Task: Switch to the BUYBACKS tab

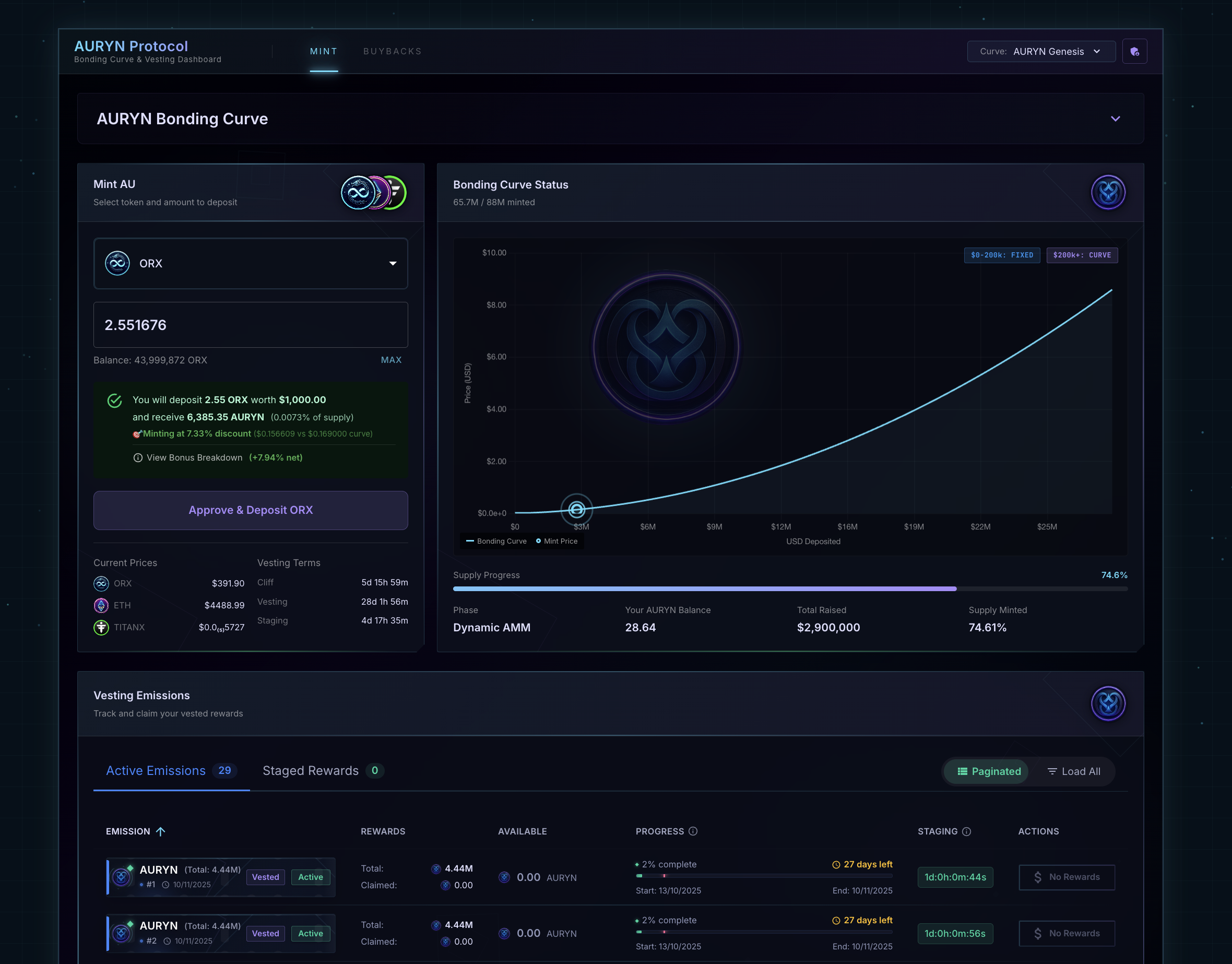Action: click(392, 51)
